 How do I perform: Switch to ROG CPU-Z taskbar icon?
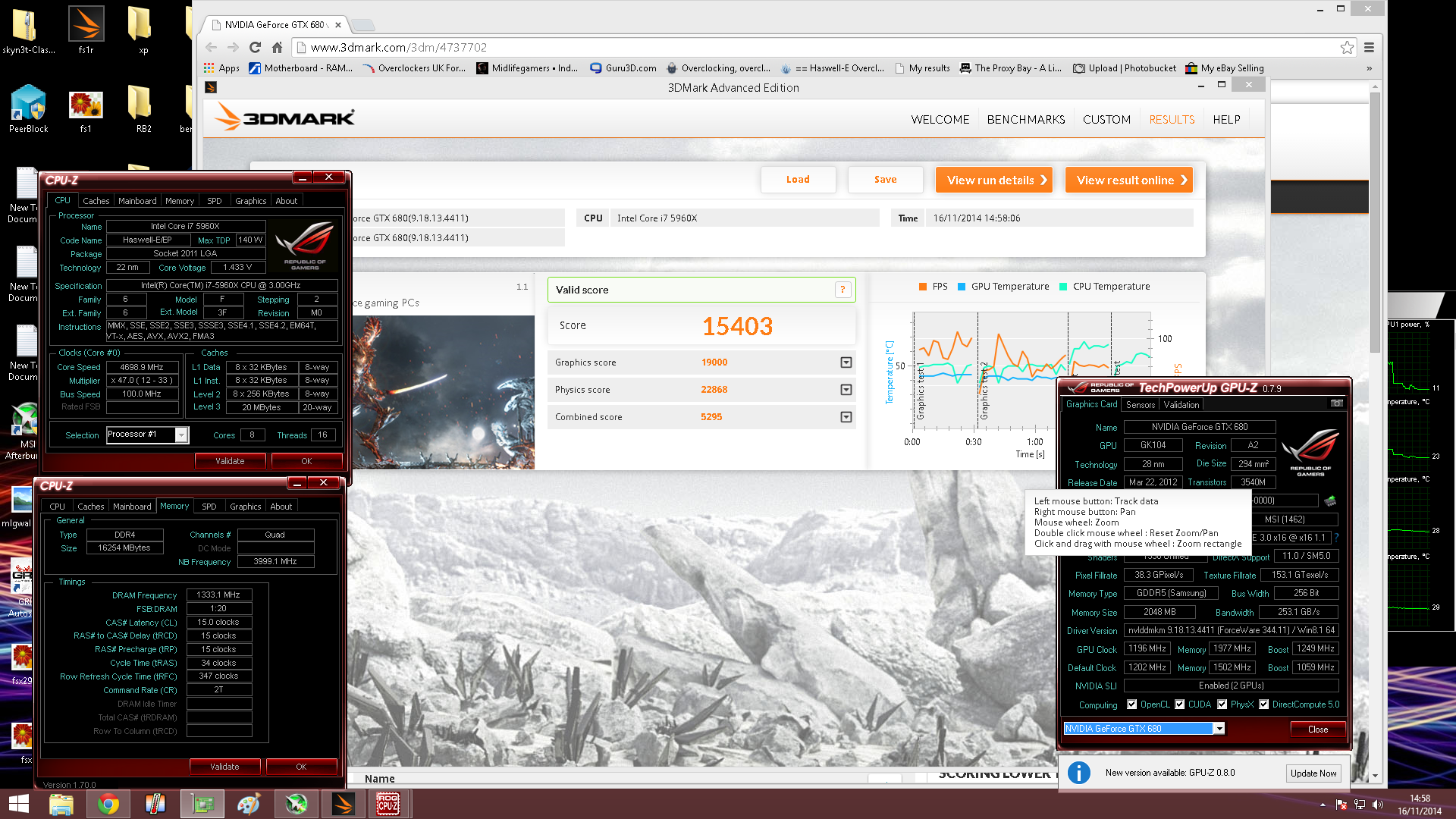tap(388, 804)
